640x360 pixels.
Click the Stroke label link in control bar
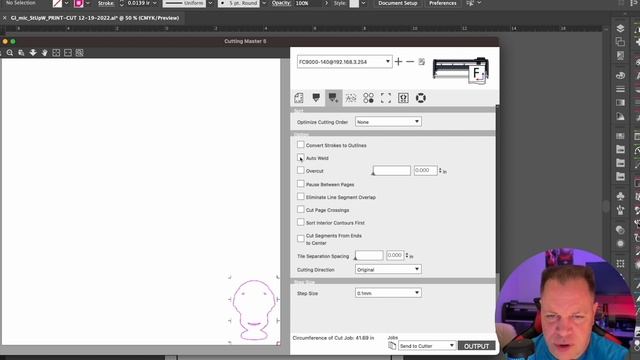coord(106,3)
